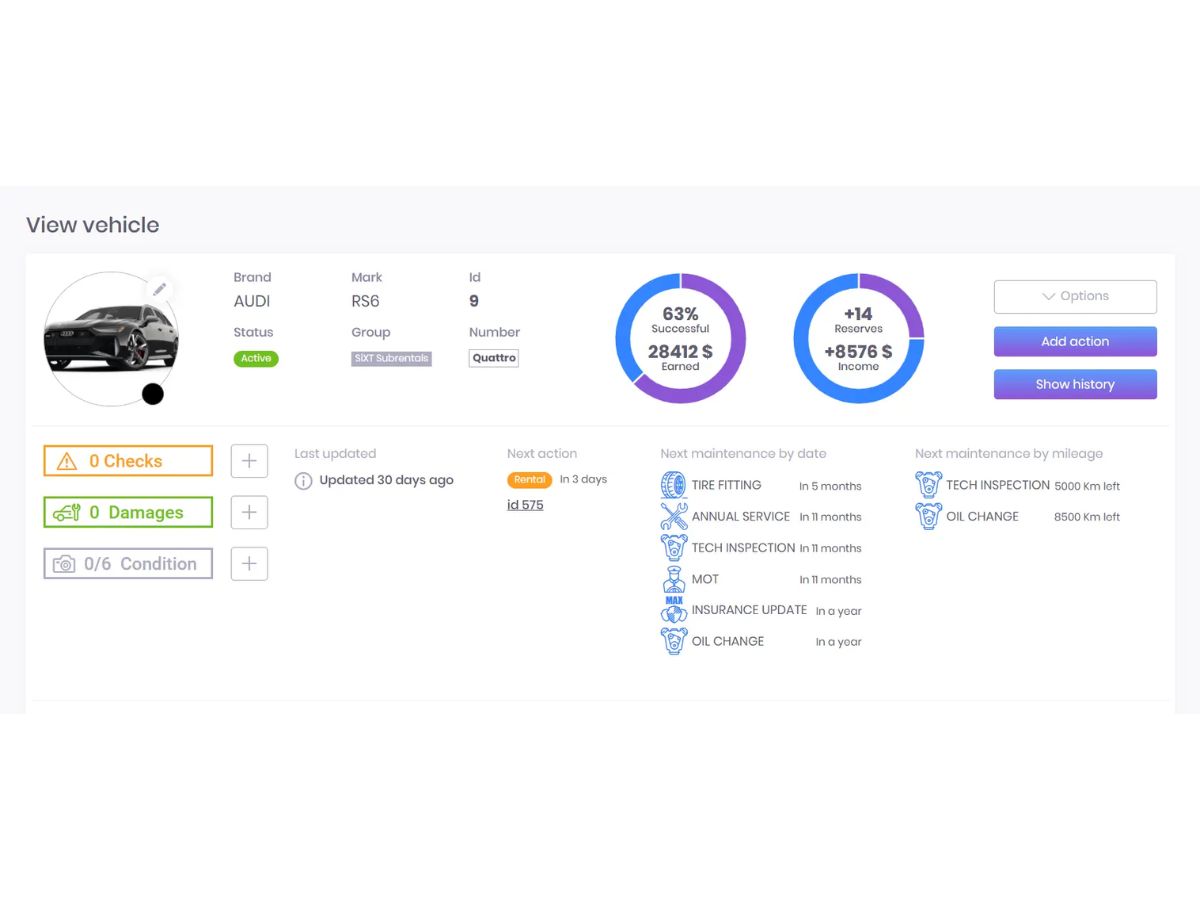This screenshot has height=900, width=1200.
Task: Click engine icon for Oil Change 8500 Km left
Action: pyautogui.click(x=928, y=516)
